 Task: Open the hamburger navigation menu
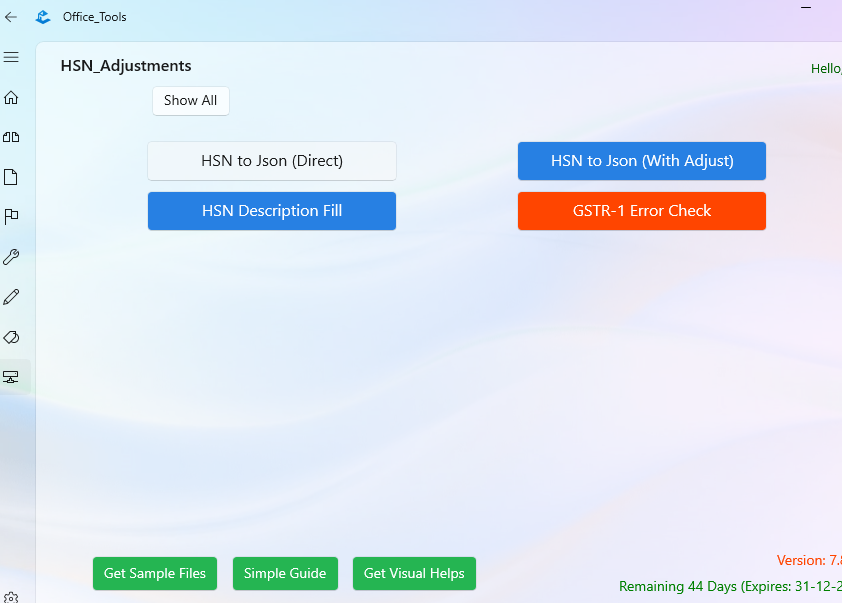tap(11, 57)
